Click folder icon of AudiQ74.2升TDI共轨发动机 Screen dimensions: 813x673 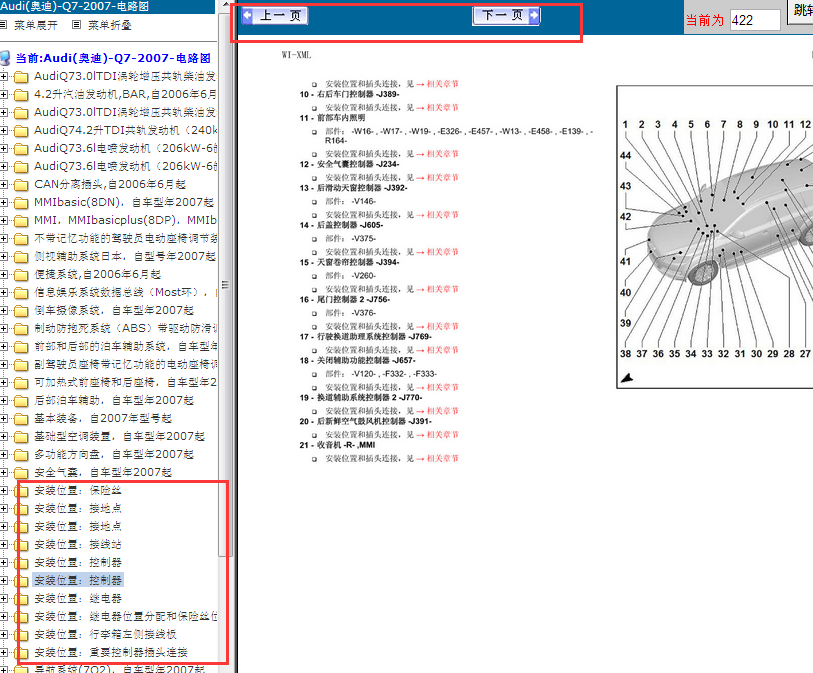[x=21, y=131]
